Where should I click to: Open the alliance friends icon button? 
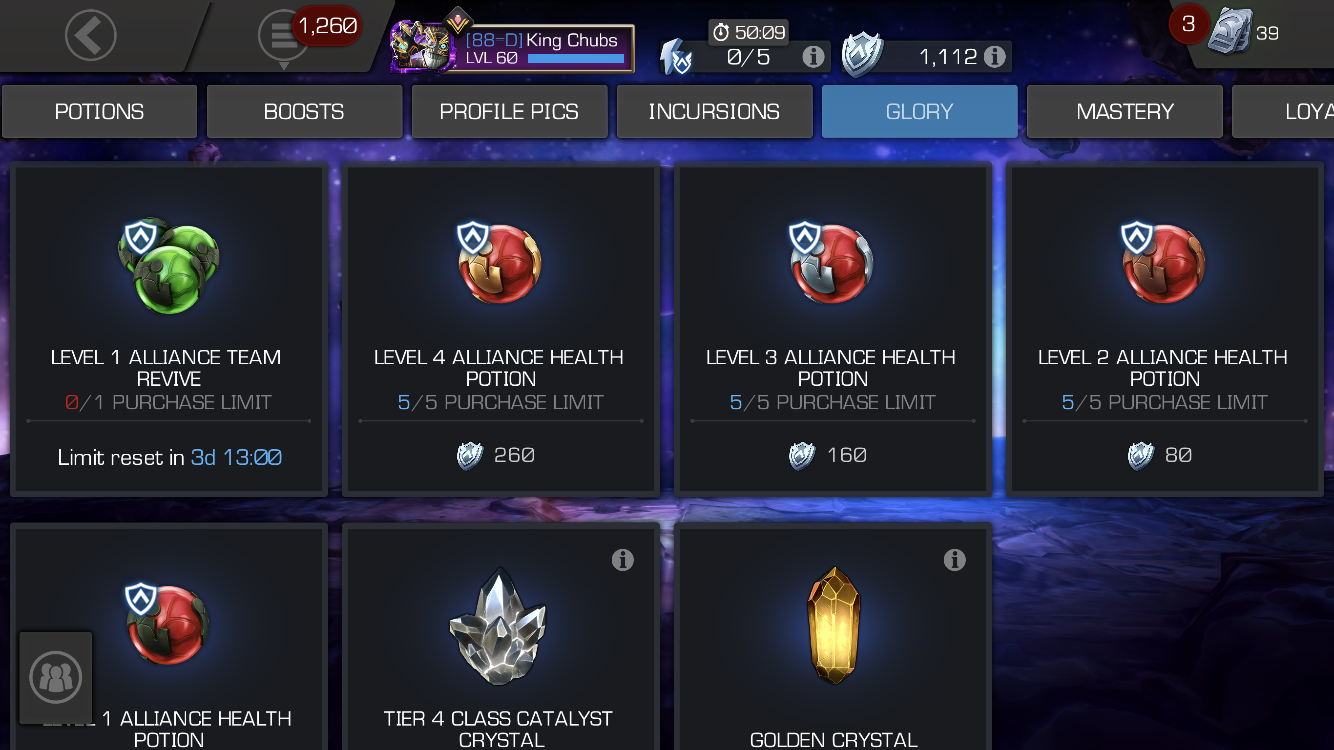point(56,678)
